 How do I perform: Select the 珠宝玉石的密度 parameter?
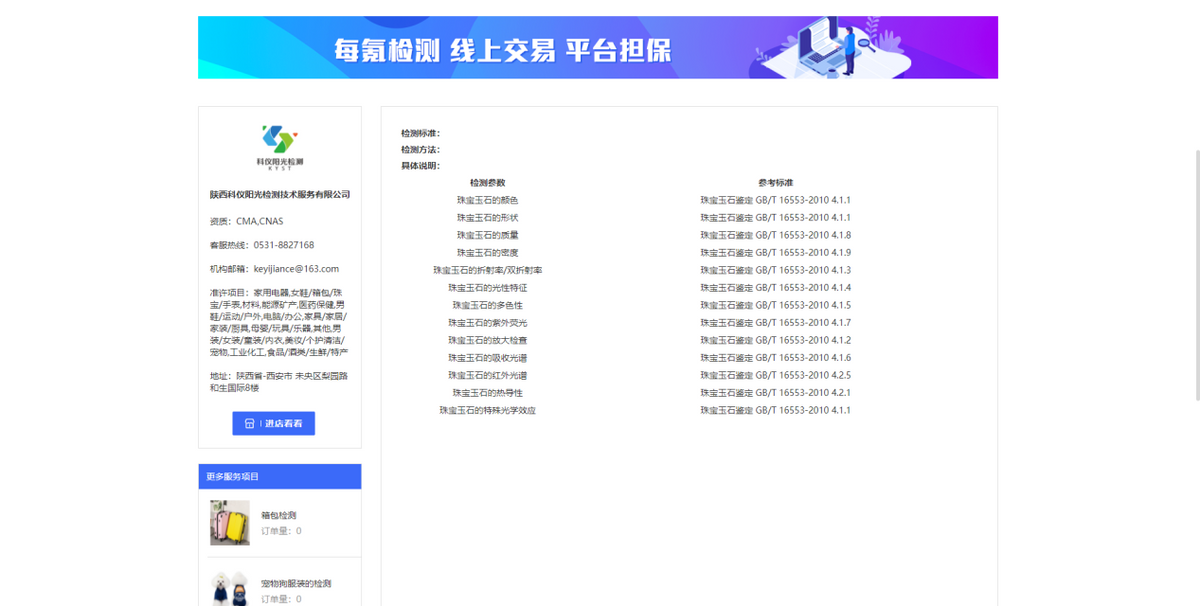pyautogui.click(x=487, y=253)
